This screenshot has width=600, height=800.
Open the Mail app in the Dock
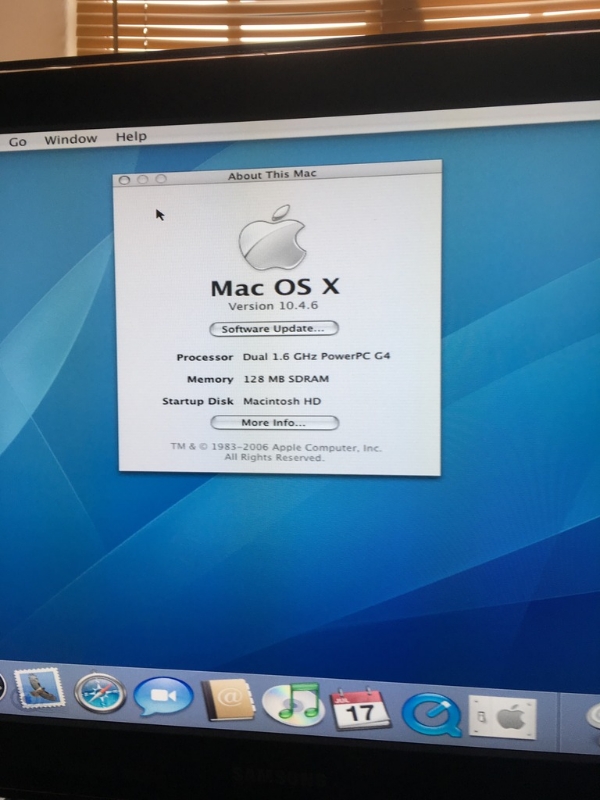pyautogui.click(x=39, y=688)
